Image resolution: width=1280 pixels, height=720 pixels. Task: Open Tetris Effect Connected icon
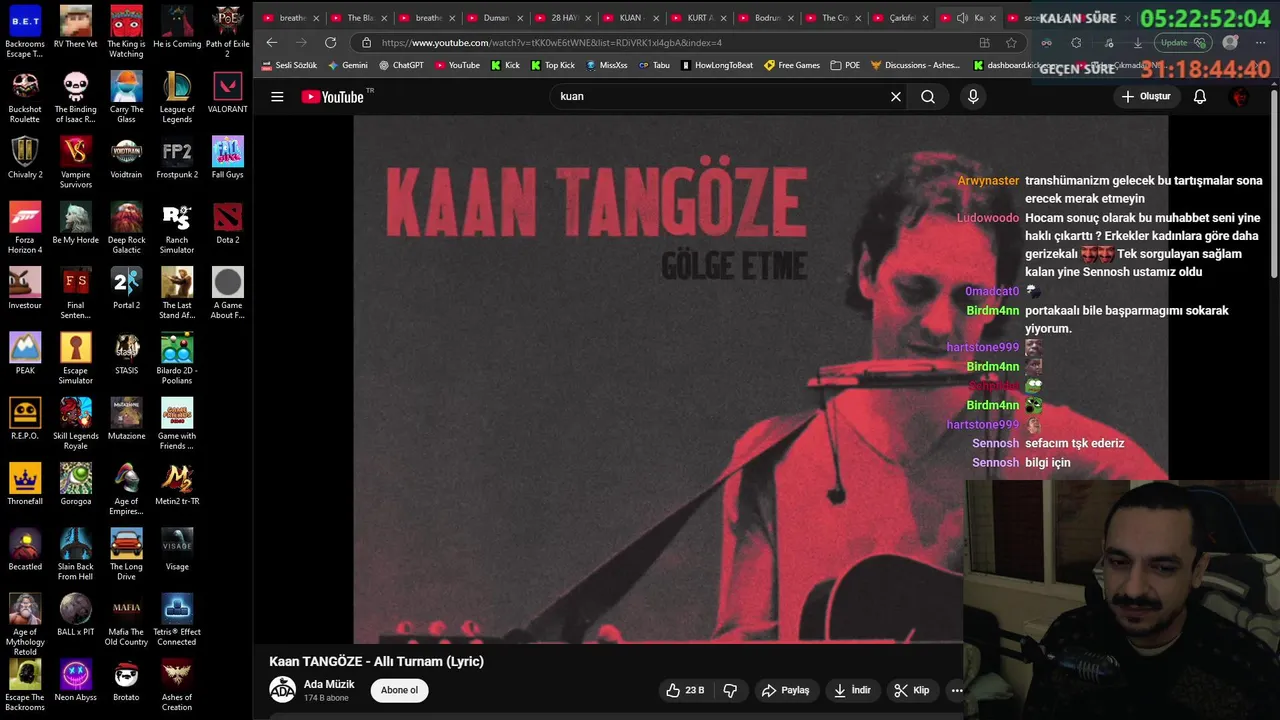coord(177,619)
